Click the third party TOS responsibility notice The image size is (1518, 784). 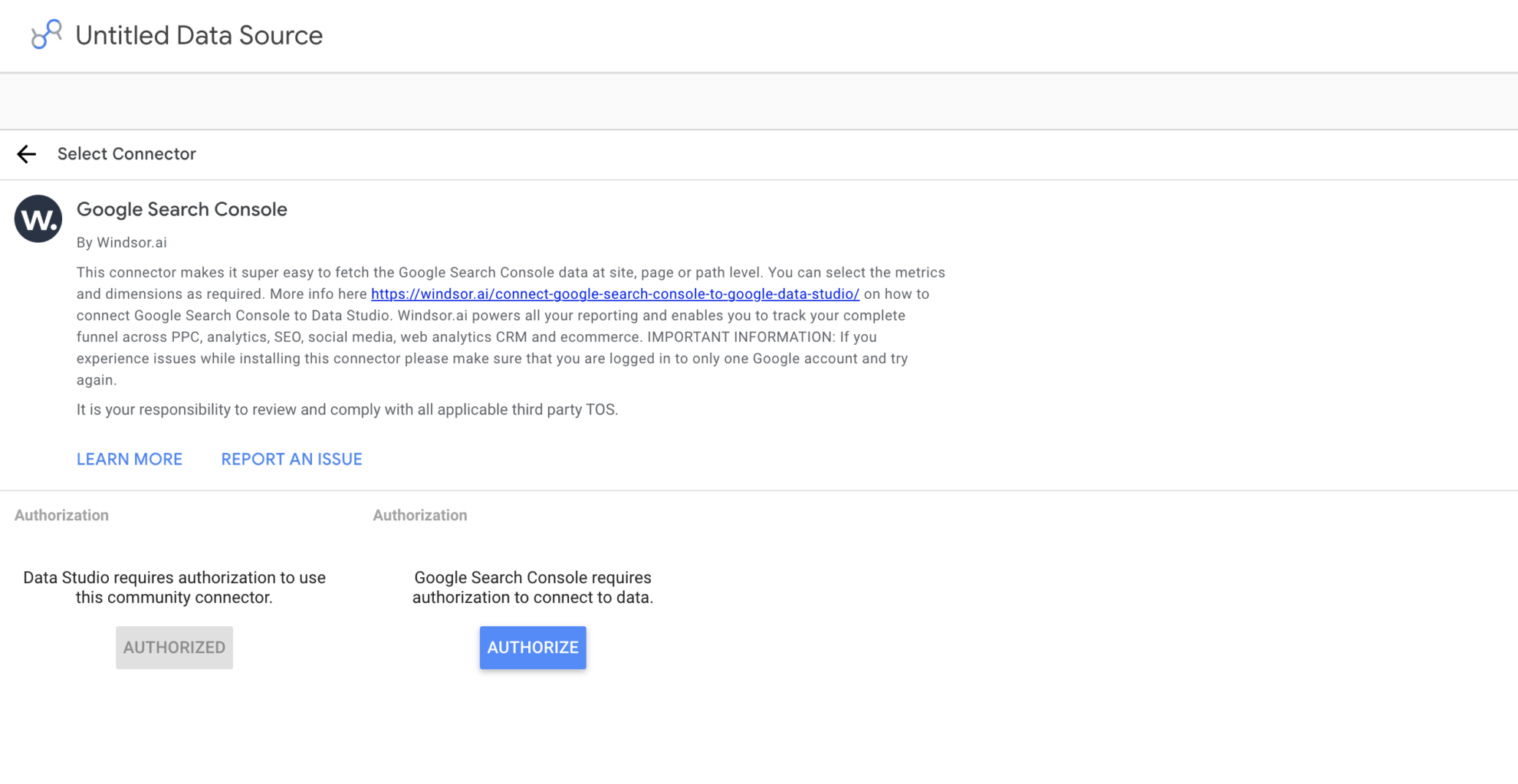347,410
